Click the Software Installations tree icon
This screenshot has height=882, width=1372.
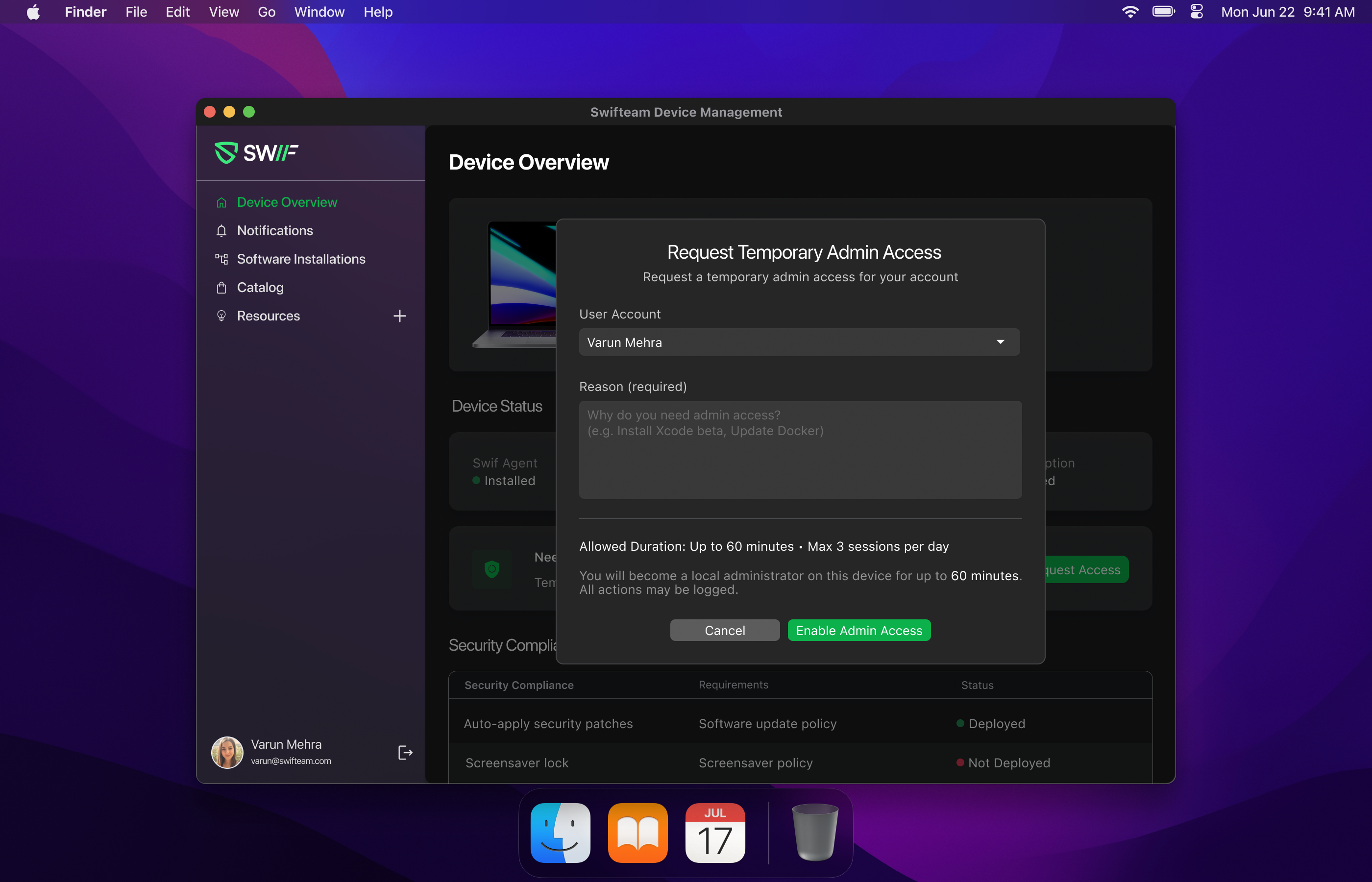[x=221, y=259]
